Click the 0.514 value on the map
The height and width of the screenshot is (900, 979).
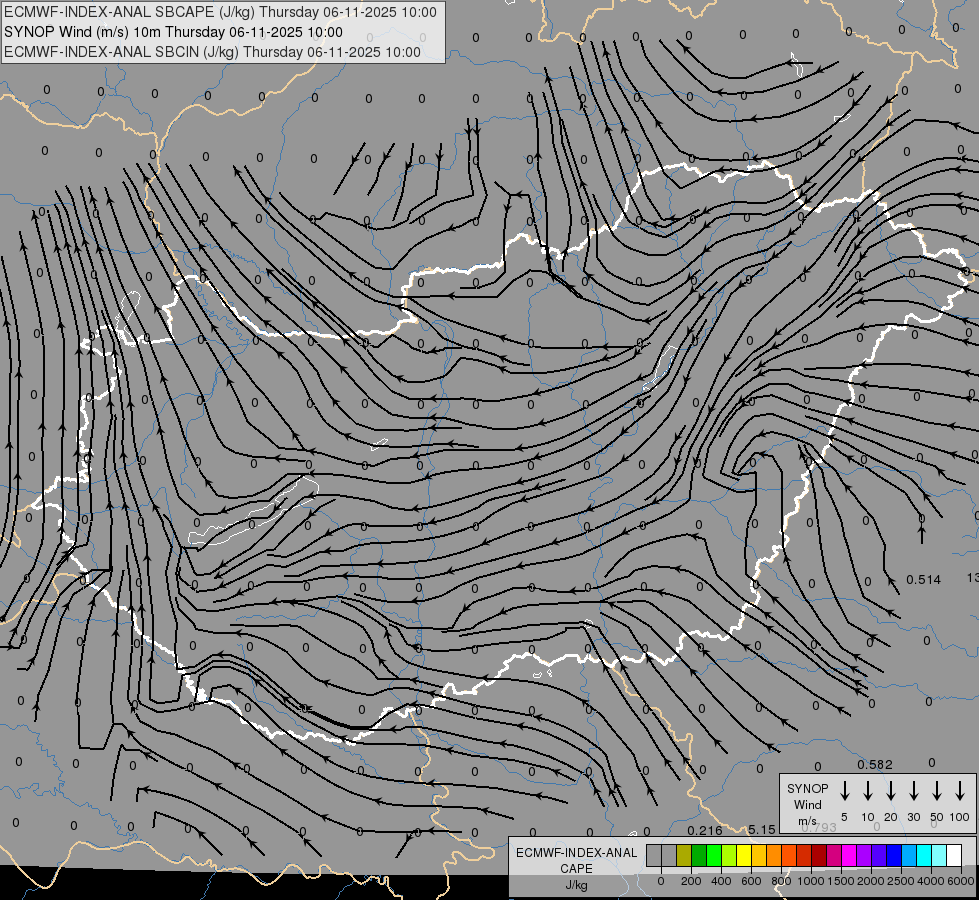(923, 580)
